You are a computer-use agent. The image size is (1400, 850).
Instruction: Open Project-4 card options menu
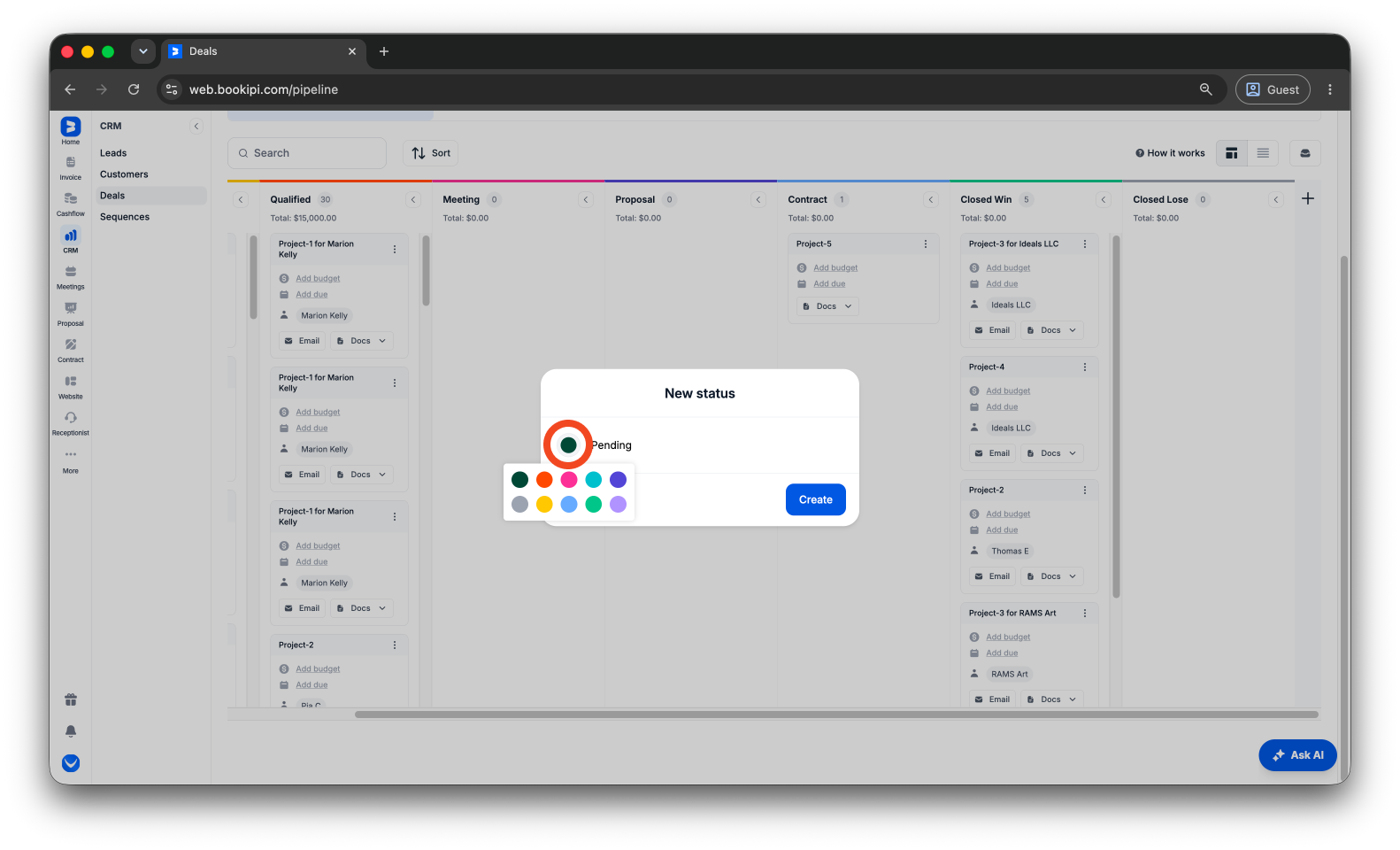point(1085,367)
